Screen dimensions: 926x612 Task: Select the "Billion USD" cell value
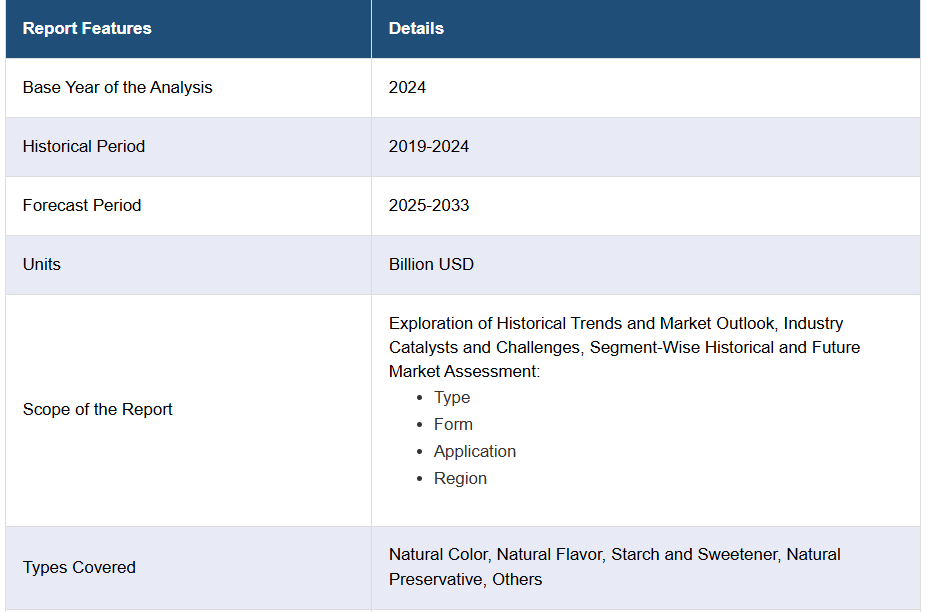(431, 265)
